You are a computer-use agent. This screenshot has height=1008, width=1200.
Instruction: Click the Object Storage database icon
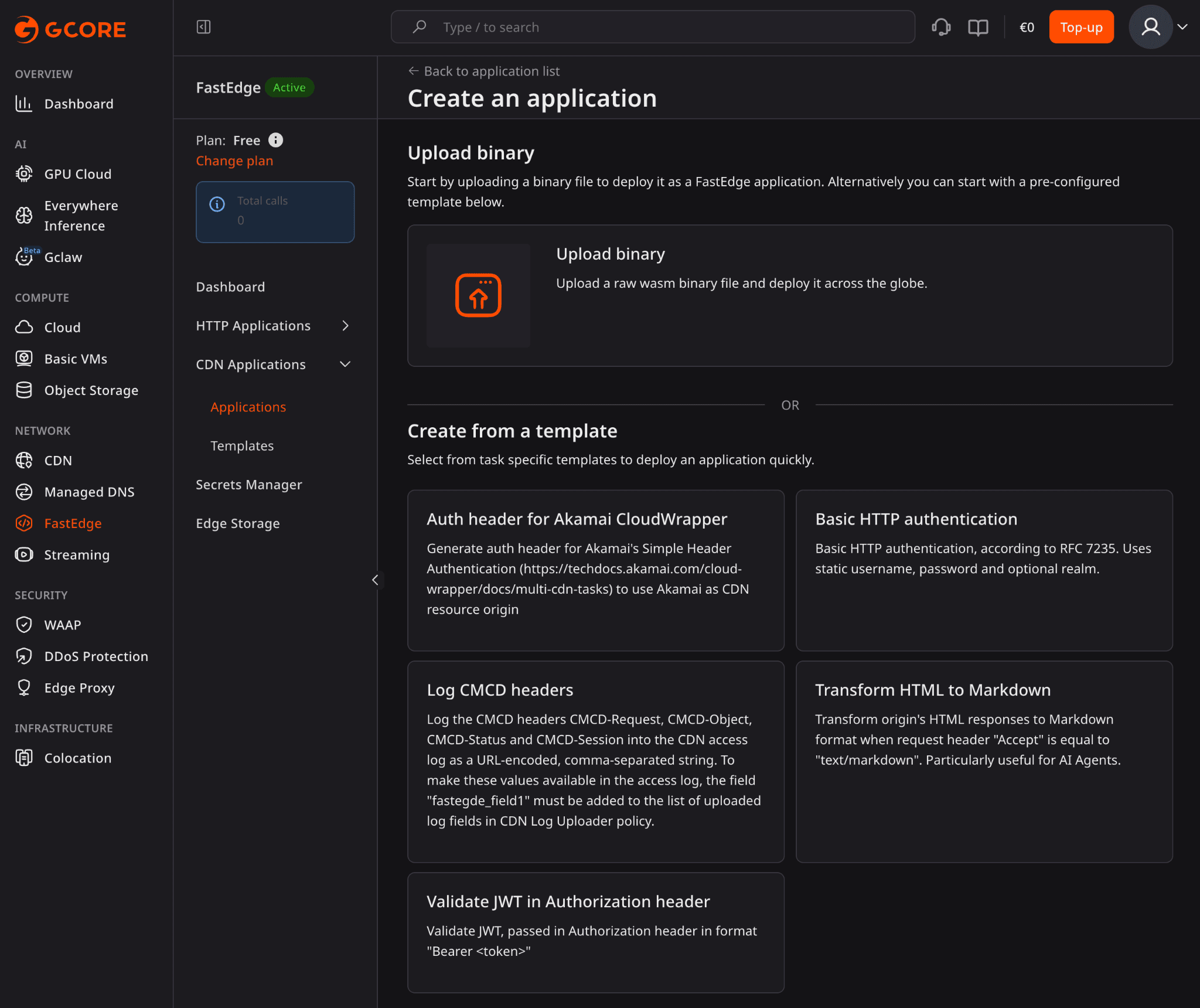(x=23, y=390)
